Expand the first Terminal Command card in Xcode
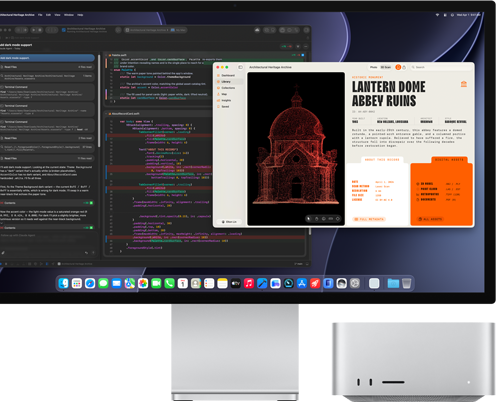The height and width of the screenshot is (403, 497). [47, 91]
